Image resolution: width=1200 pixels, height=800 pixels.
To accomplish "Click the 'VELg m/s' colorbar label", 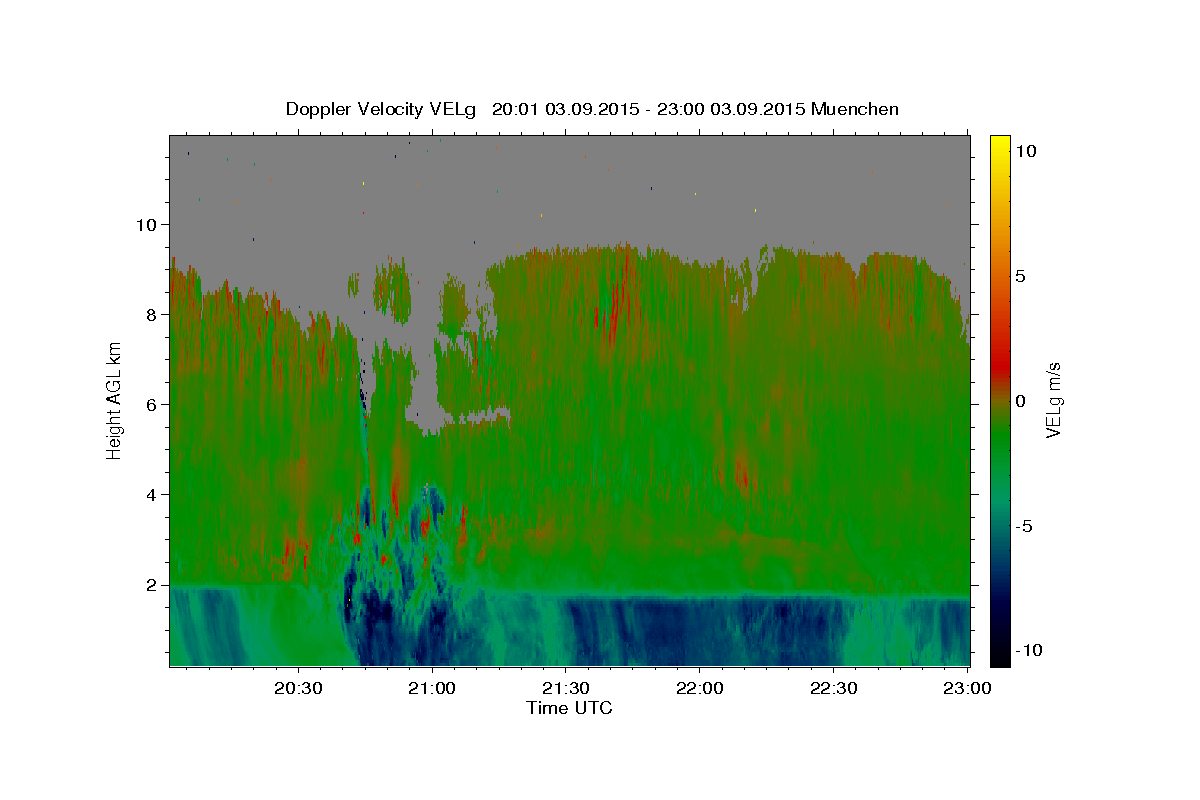I will tap(1053, 400).
